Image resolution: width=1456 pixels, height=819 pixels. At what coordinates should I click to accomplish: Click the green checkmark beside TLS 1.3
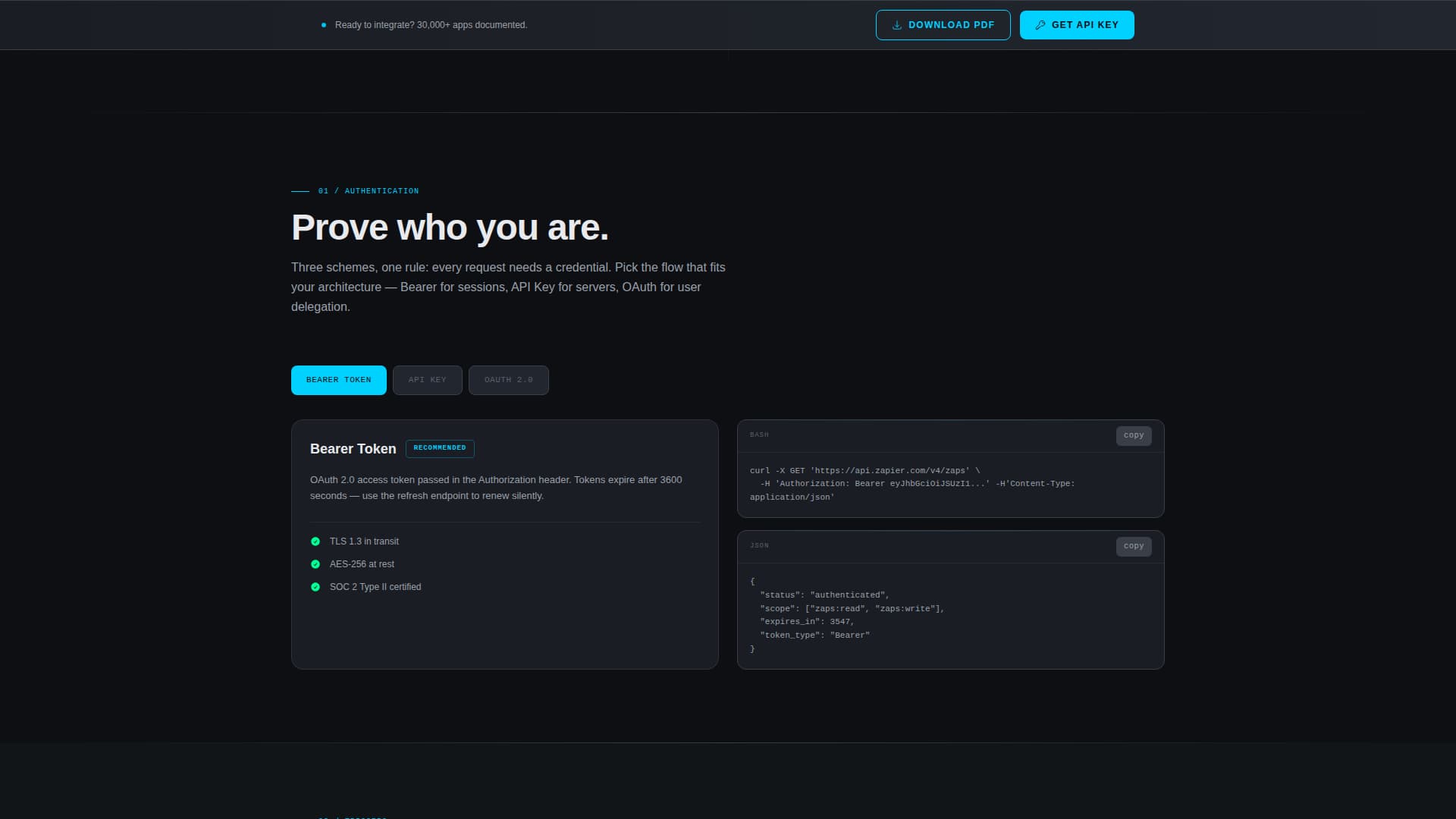(315, 541)
